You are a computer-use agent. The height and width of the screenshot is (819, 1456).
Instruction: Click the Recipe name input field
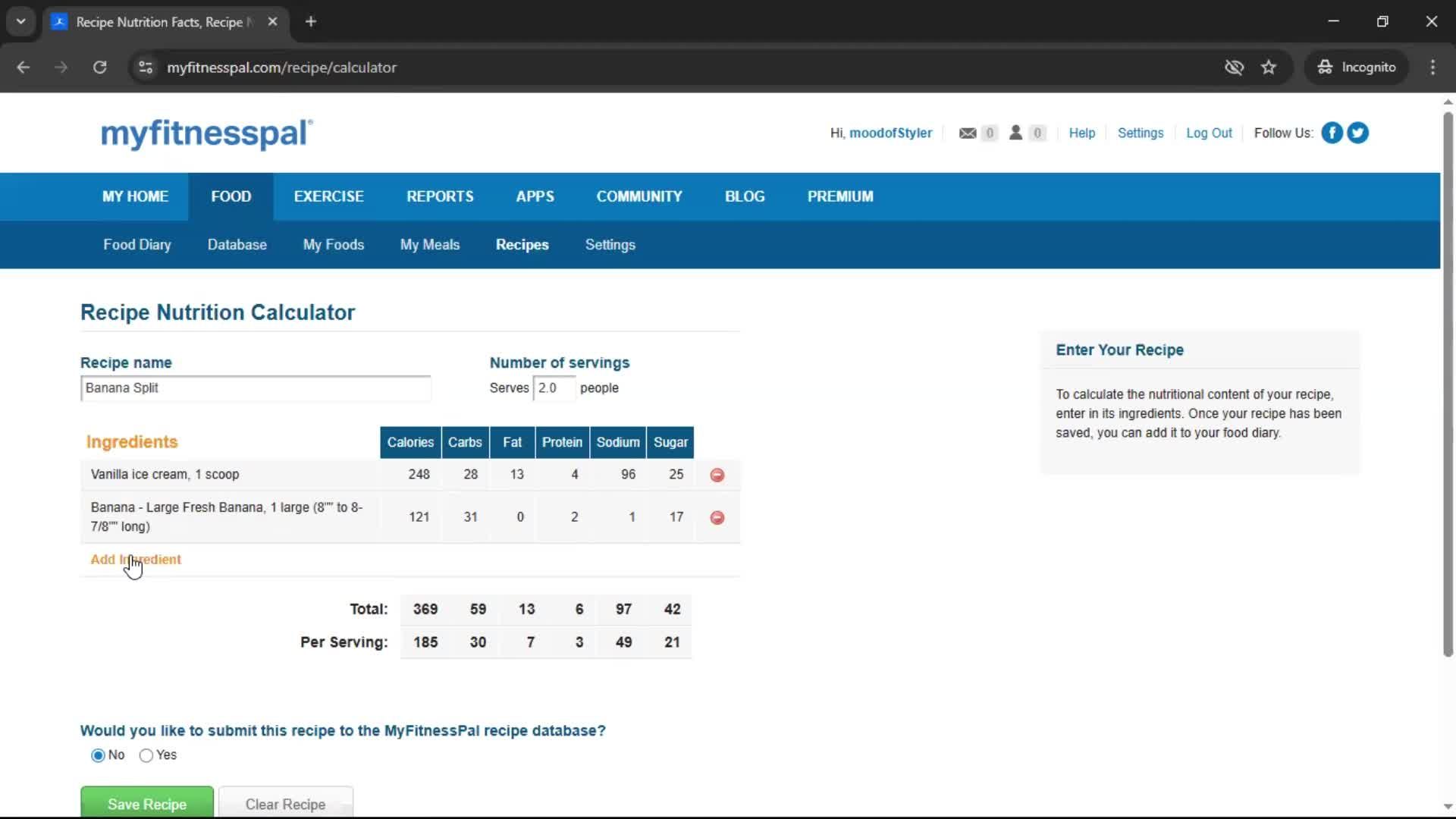(256, 388)
